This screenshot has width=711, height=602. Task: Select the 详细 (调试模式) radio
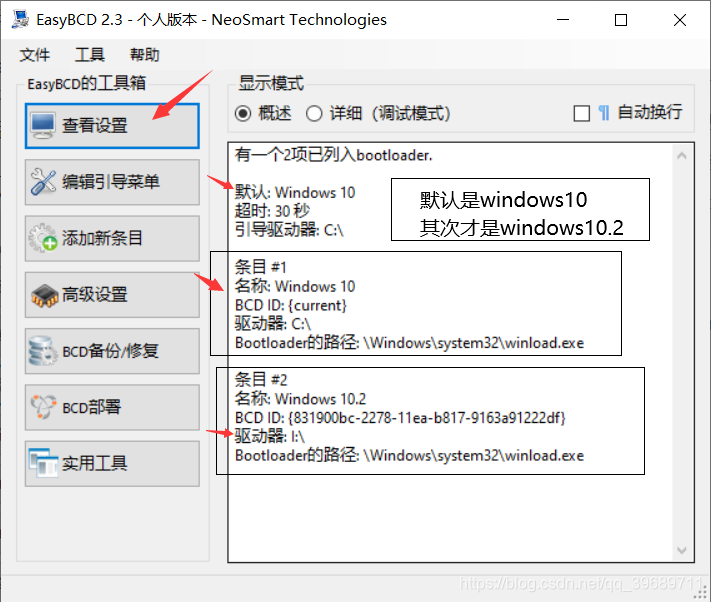click(x=314, y=113)
